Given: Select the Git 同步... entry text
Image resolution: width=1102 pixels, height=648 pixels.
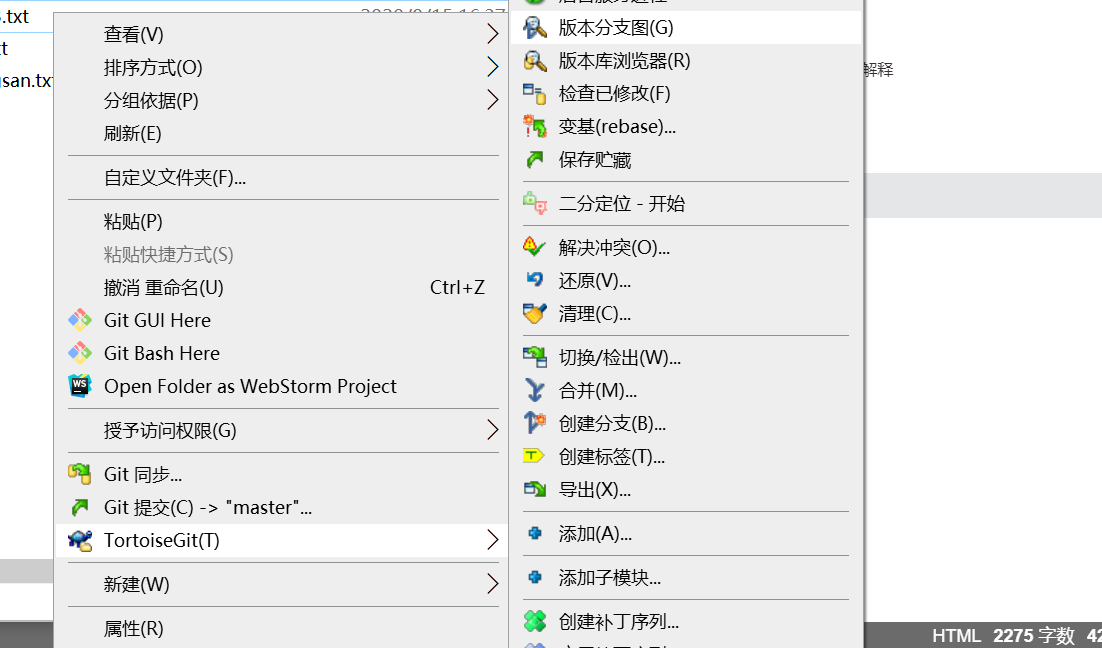Looking at the screenshot, I should click(143, 474).
